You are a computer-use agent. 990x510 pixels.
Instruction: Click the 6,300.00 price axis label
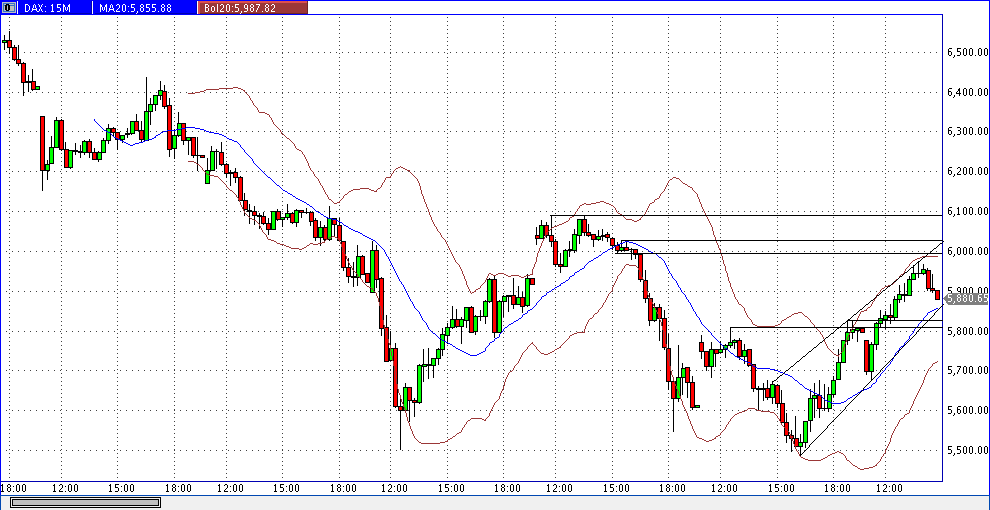point(967,132)
